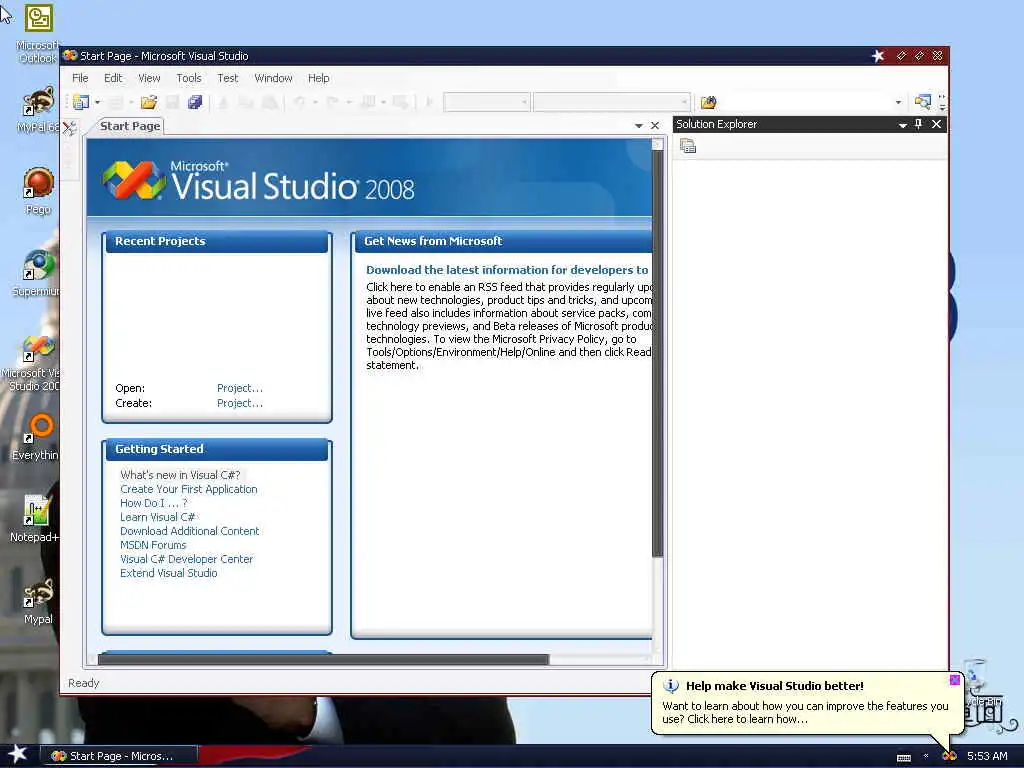This screenshot has height=768, width=1024.
Task: Click the star Start button on taskbar
Action: [17, 754]
